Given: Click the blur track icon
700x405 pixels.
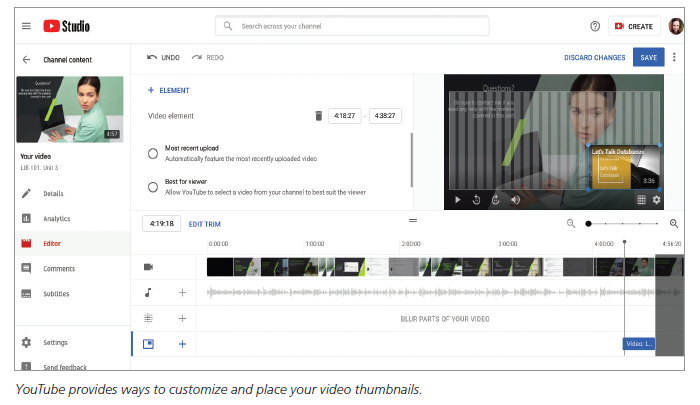Looking at the screenshot, I should [x=148, y=318].
